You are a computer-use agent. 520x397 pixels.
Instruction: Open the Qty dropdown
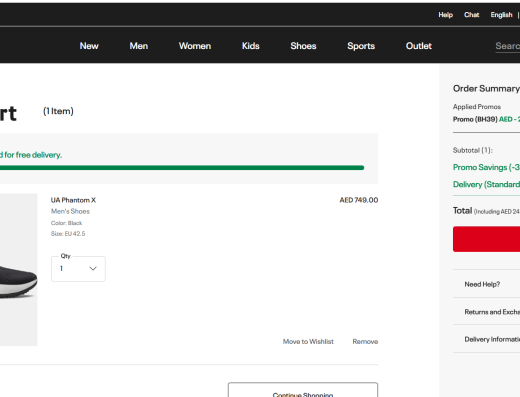pyautogui.click(x=78, y=269)
